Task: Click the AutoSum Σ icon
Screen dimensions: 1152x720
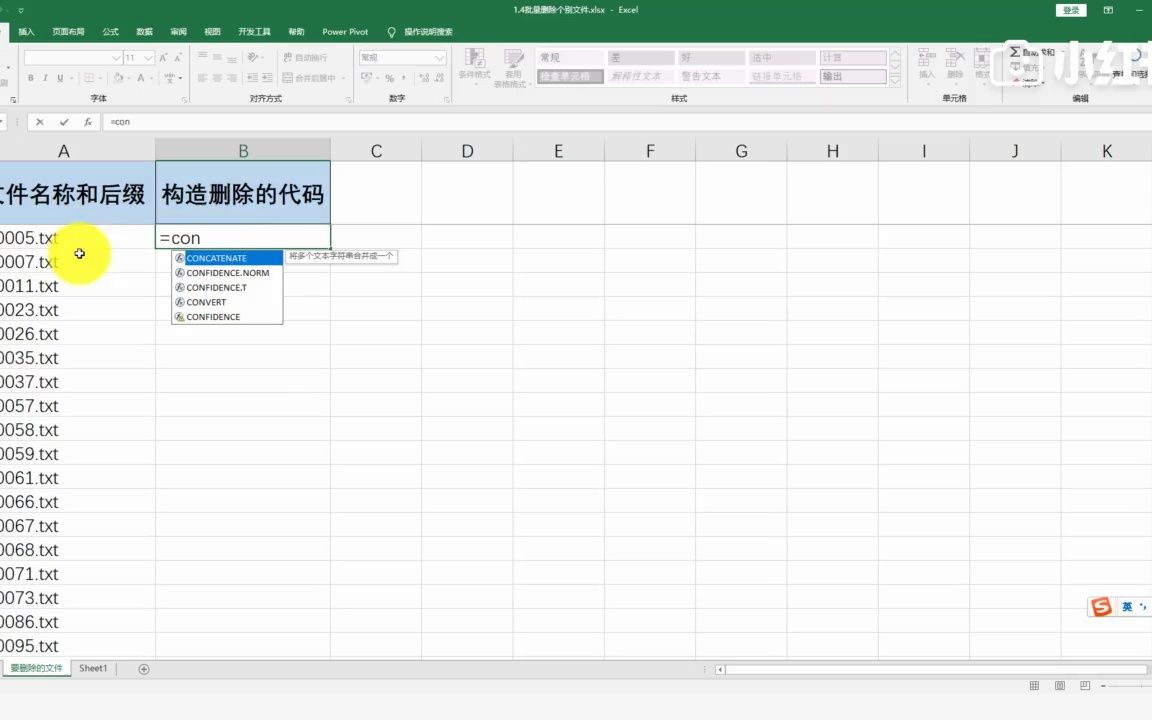Action: point(1013,50)
